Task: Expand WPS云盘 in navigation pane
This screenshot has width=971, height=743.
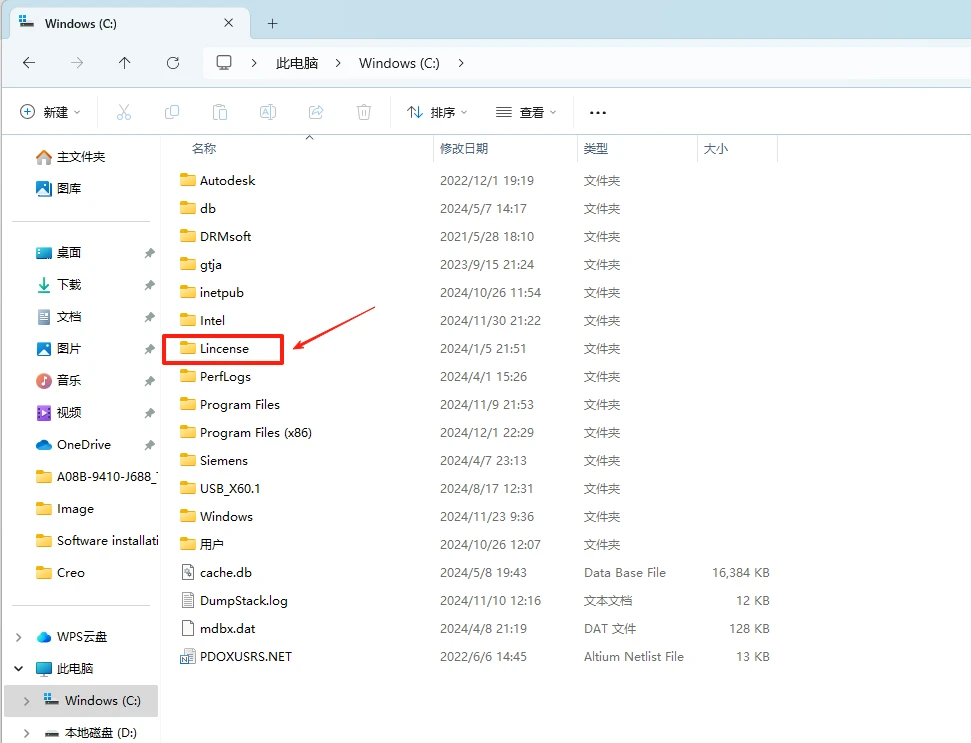Action: coord(19,637)
